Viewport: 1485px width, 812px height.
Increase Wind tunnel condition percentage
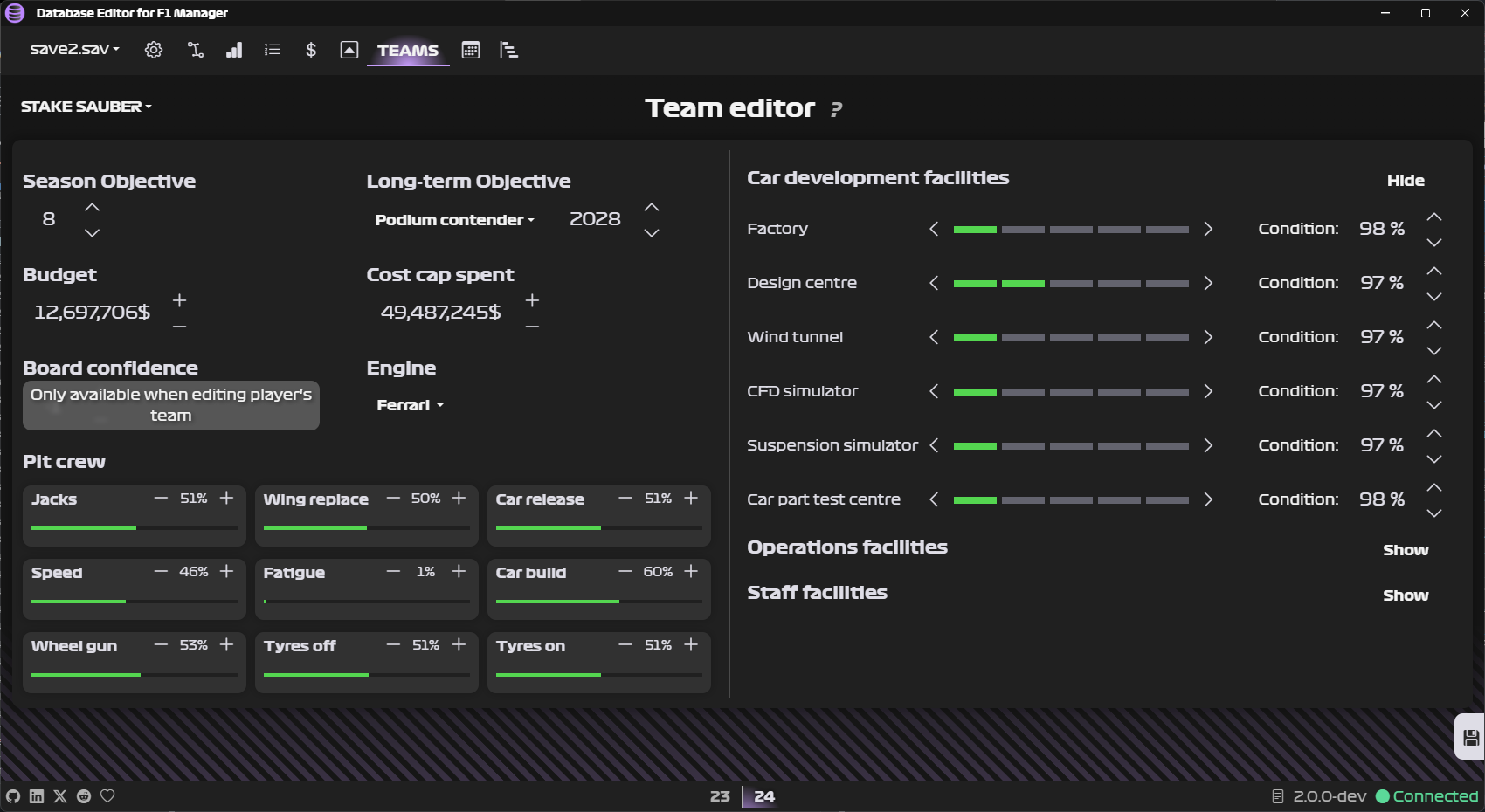click(x=1434, y=325)
